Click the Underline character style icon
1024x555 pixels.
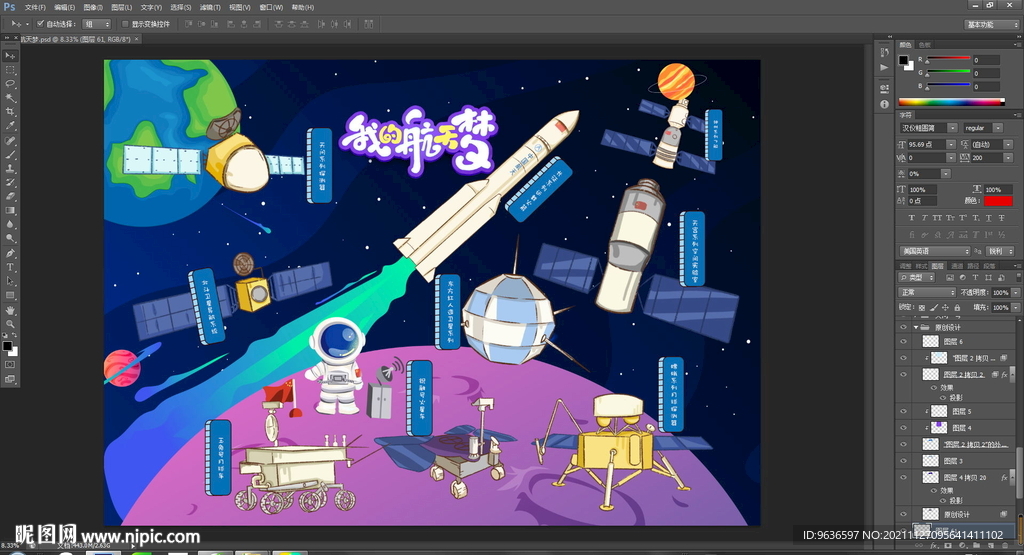coord(988,218)
